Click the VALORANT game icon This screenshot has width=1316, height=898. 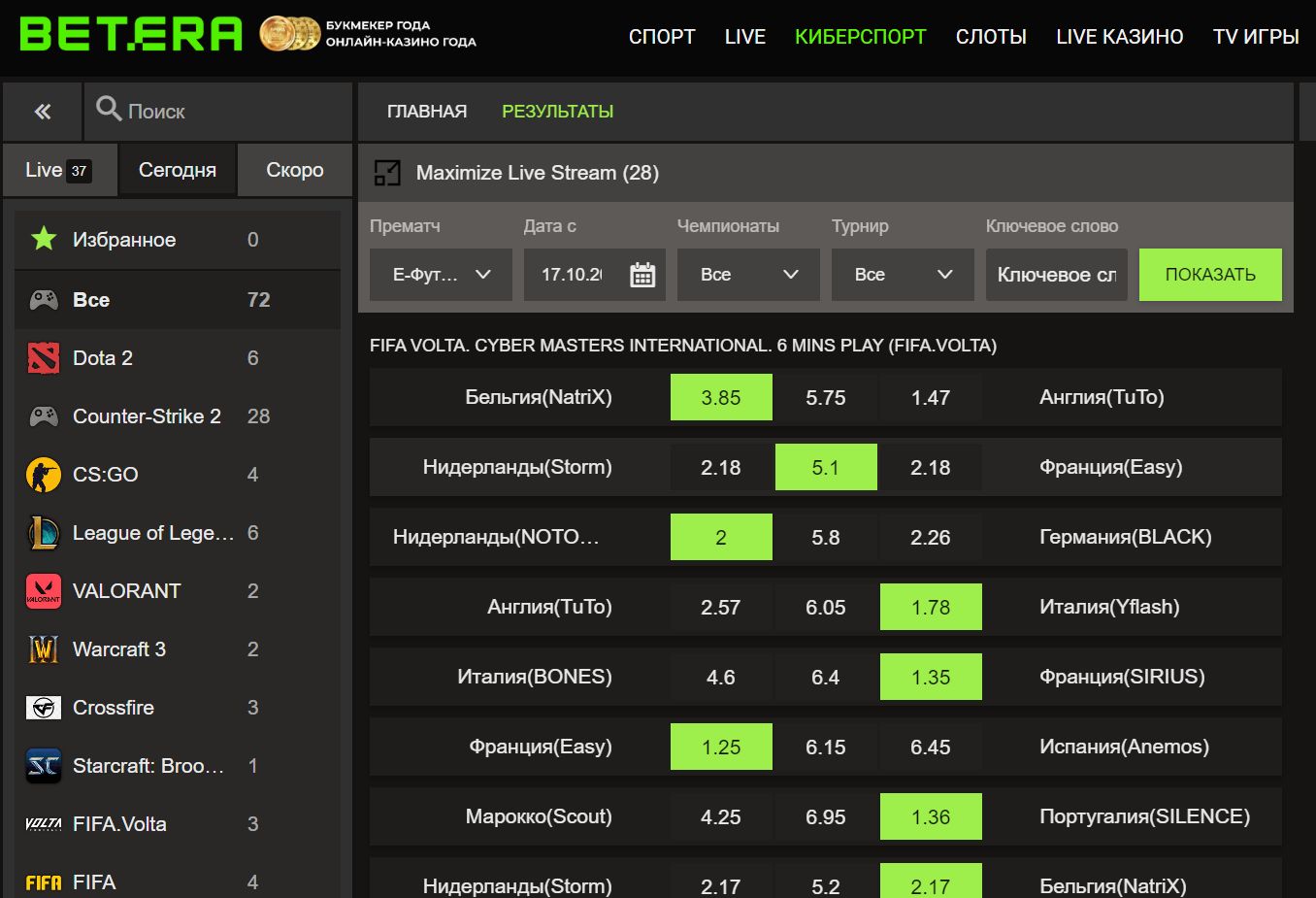point(44,591)
